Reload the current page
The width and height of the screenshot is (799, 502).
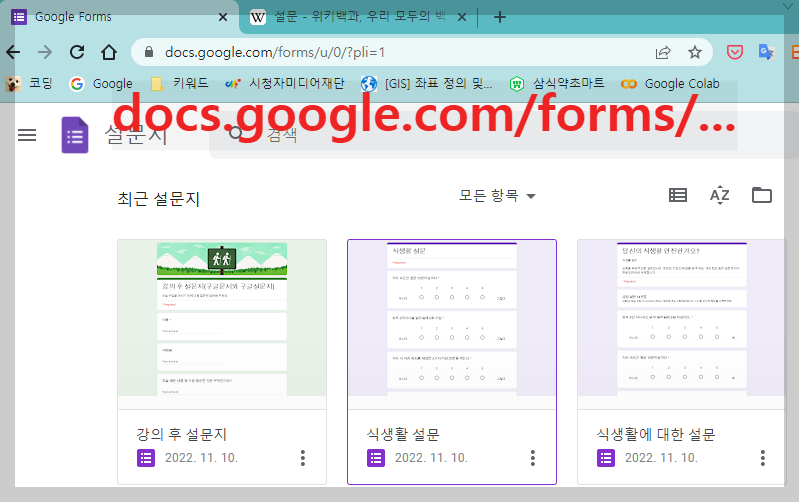77,52
